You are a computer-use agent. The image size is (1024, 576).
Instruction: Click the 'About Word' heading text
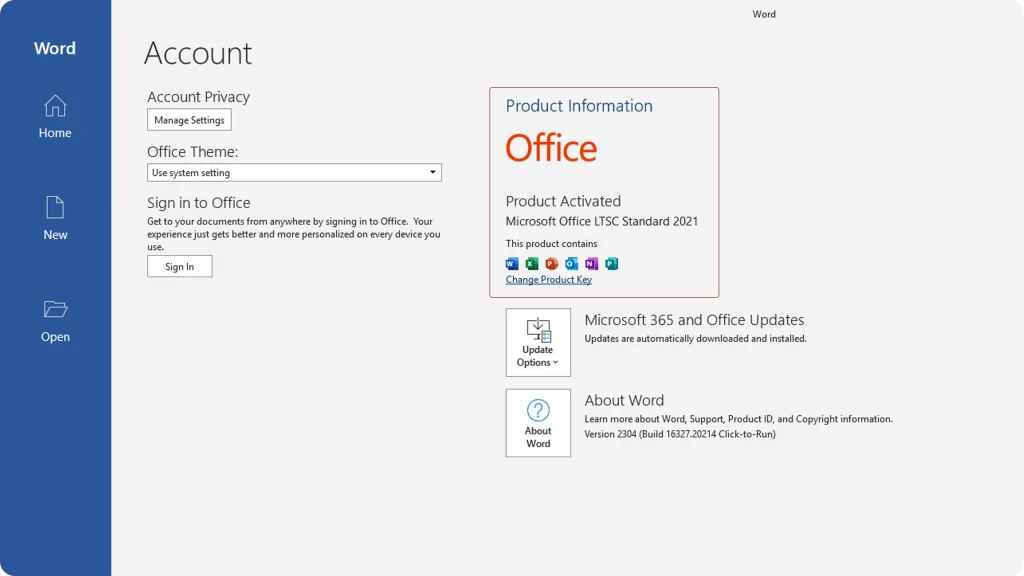coord(624,400)
